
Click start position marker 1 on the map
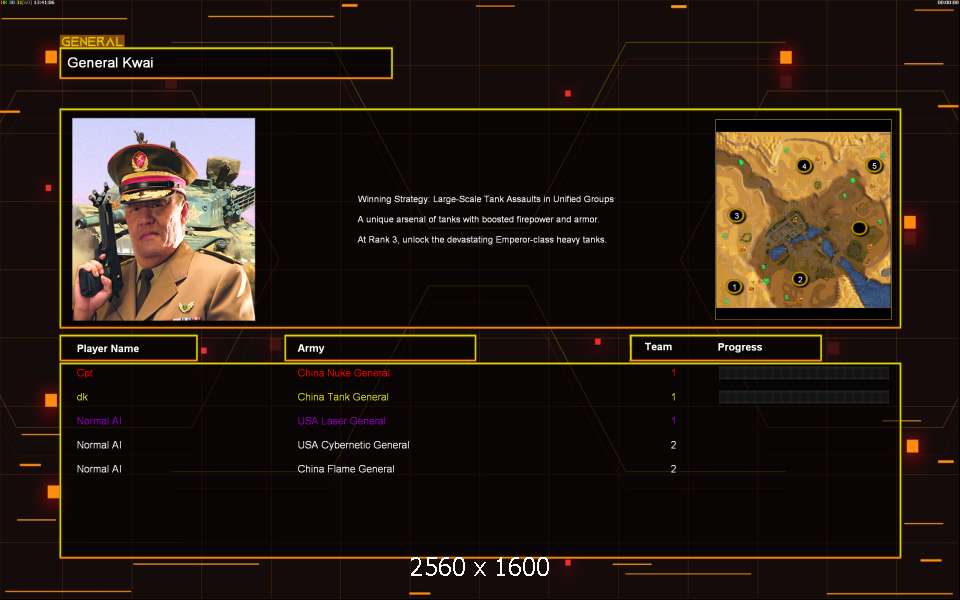(734, 287)
